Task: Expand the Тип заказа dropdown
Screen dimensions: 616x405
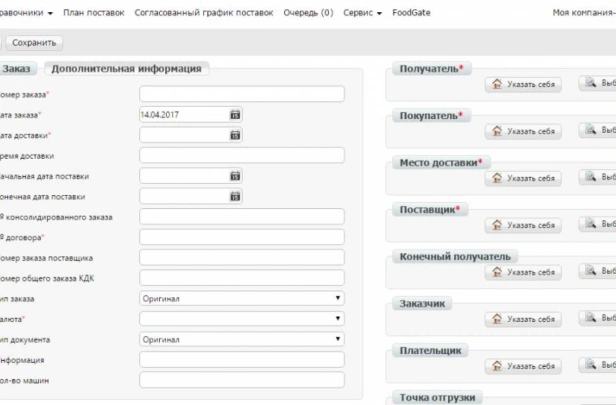Action: [242, 299]
